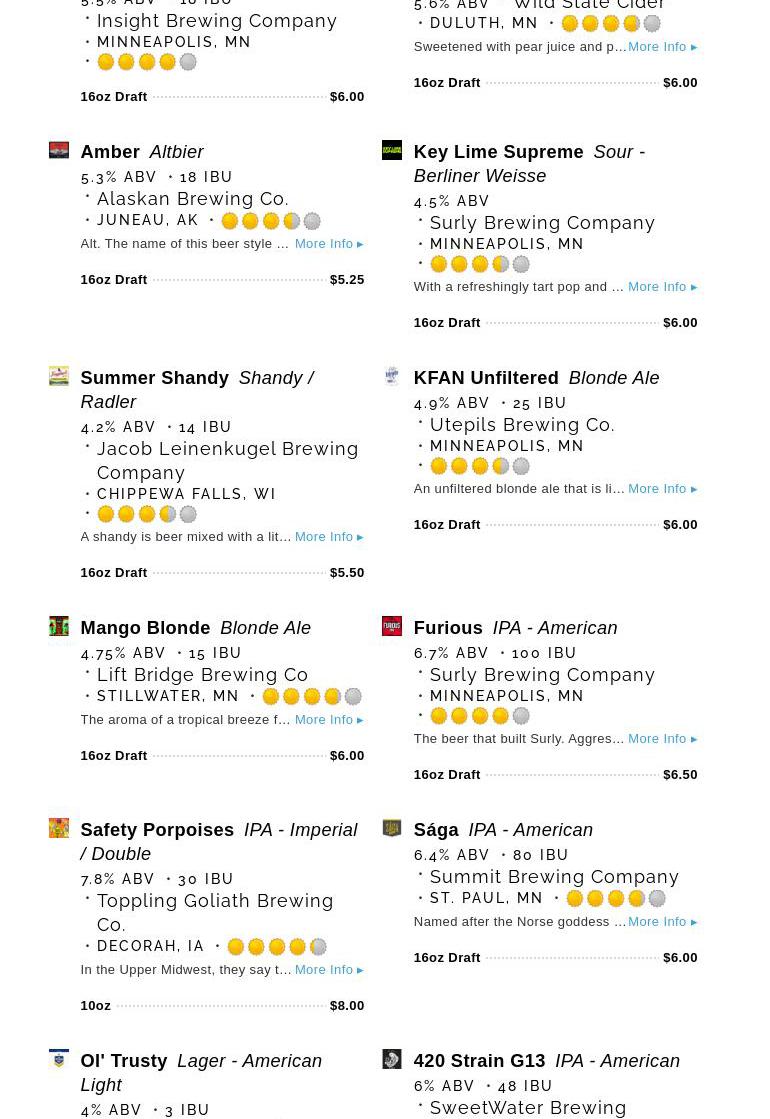Click the Ol' Trusty beer logo icon
This screenshot has width=770, height=1119.
coord(59,1059)
